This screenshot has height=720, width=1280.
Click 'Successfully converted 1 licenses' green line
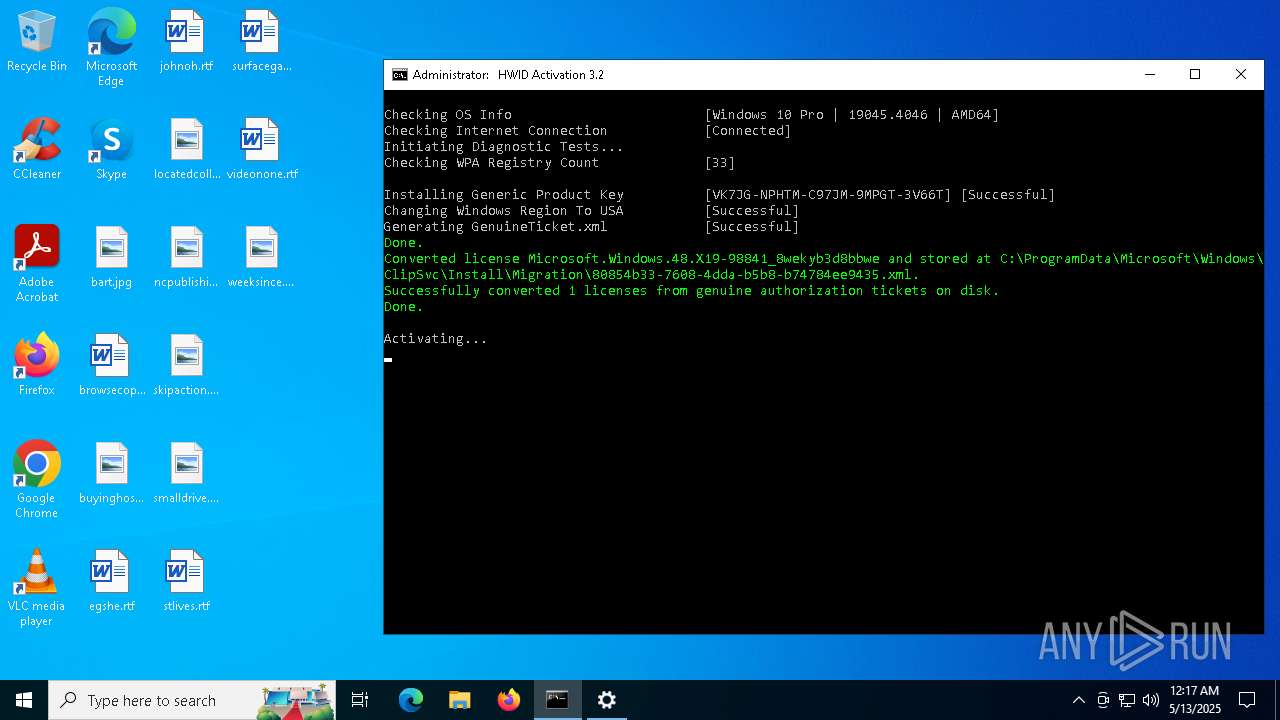692,291
